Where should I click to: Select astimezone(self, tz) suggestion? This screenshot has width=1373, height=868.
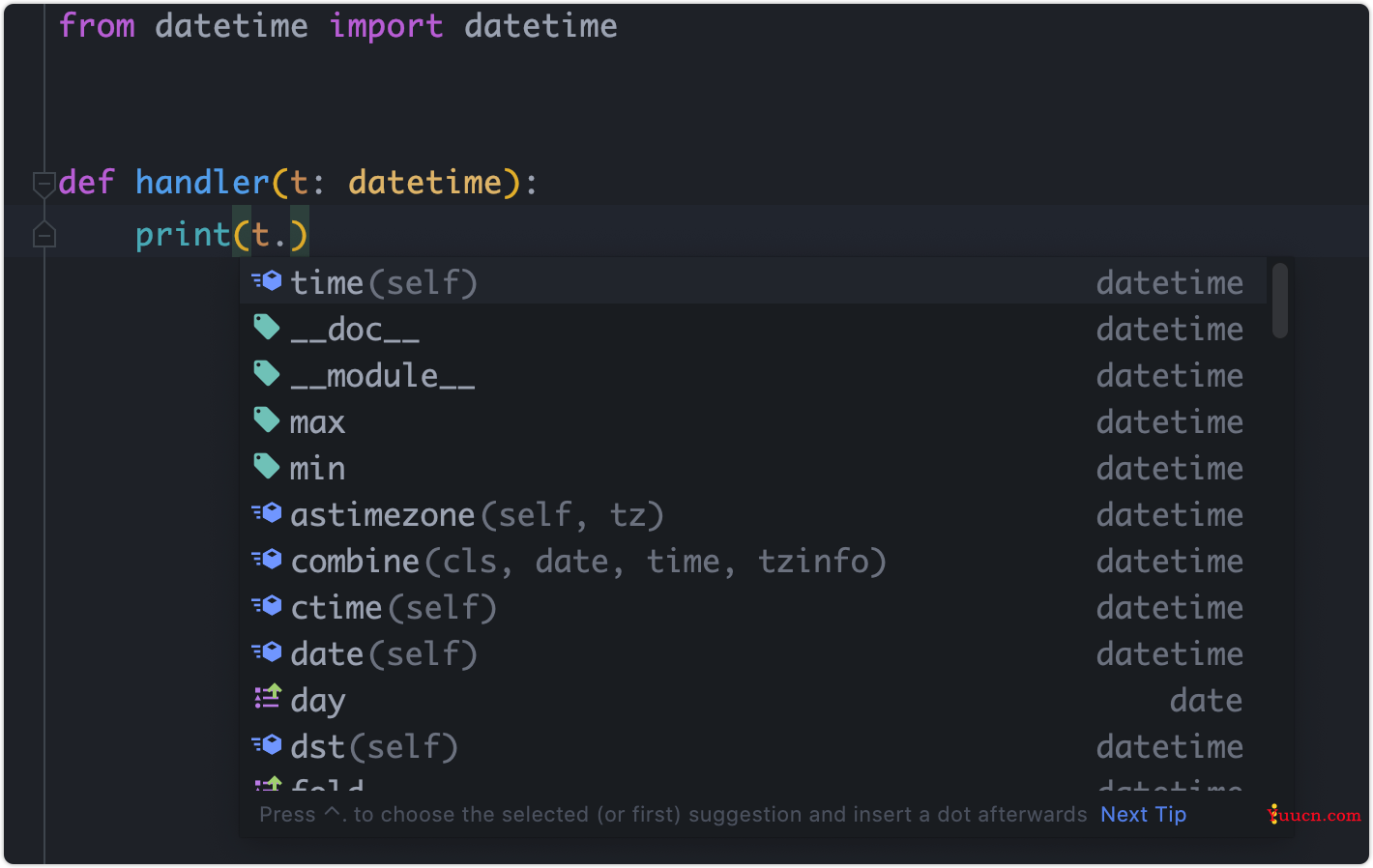coord(752,514)
